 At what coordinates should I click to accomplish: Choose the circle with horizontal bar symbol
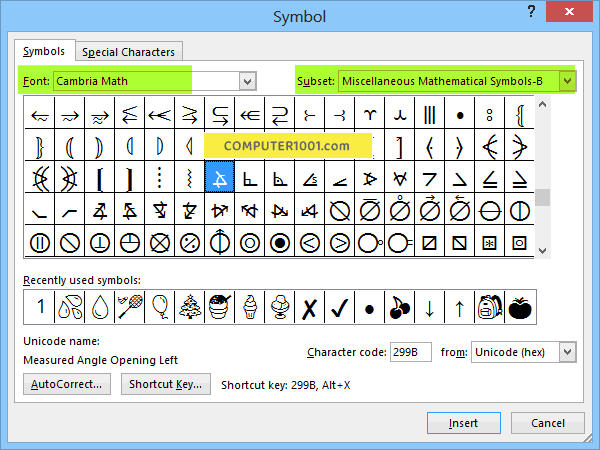point(489,209)
